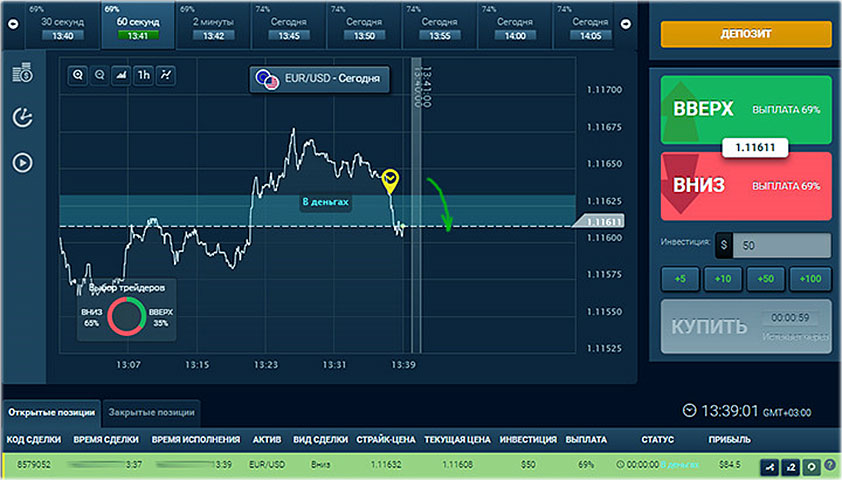Click the investment amount input field
Screen dimensions: 842x480
pyautogui.click(x=780, y=245)
